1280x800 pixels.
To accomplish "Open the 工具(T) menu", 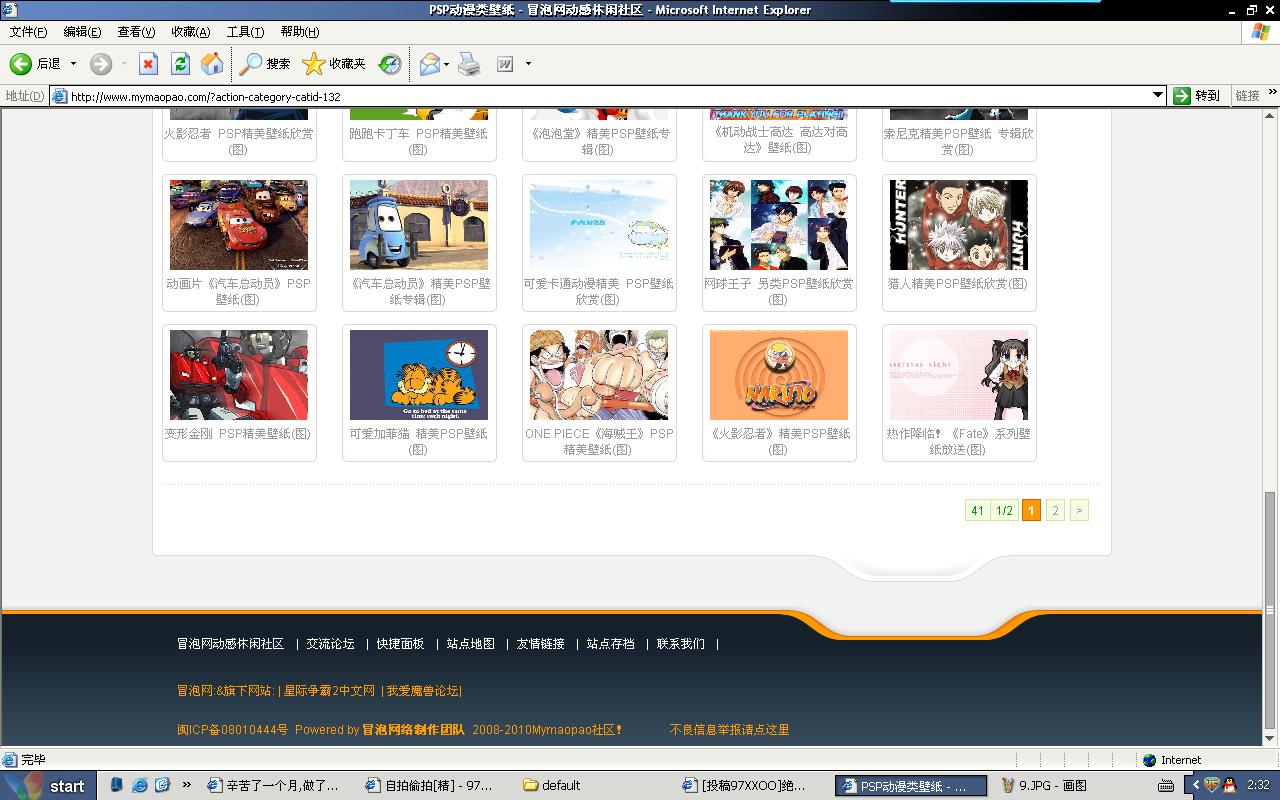I will pos(245,32).
